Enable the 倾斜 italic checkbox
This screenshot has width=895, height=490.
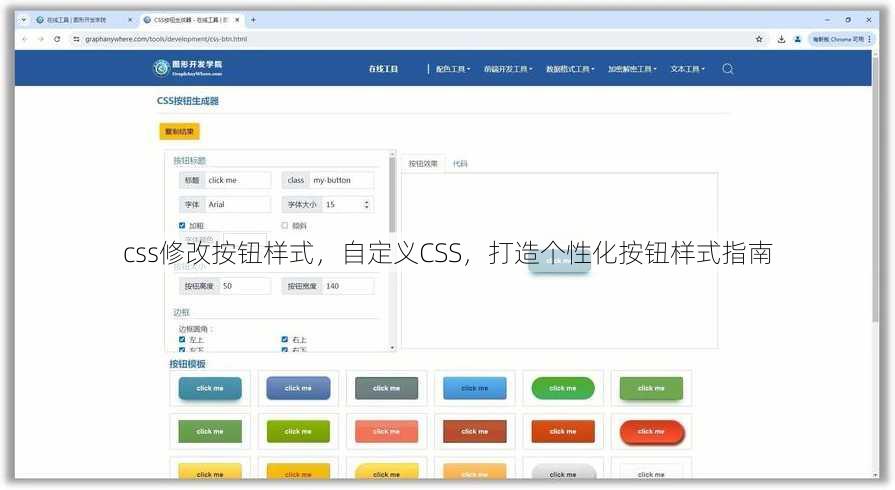pos(284,226)
